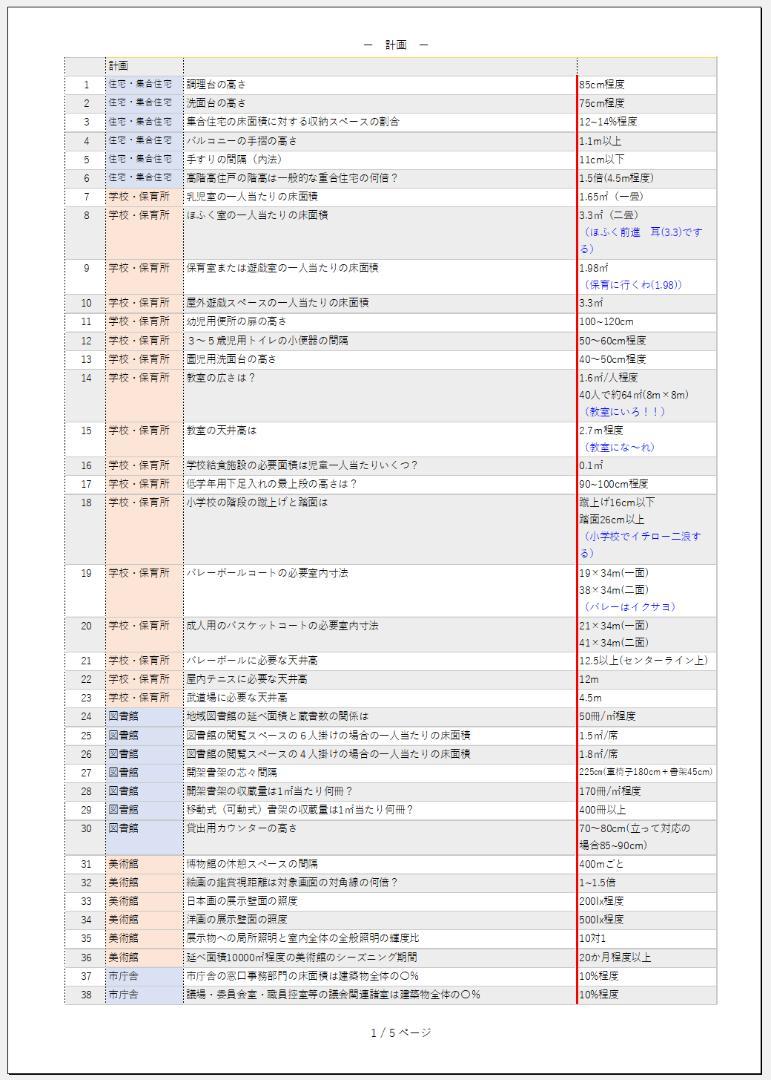
Task: Click the page title "― 計画 ―"
Action: 396,45
